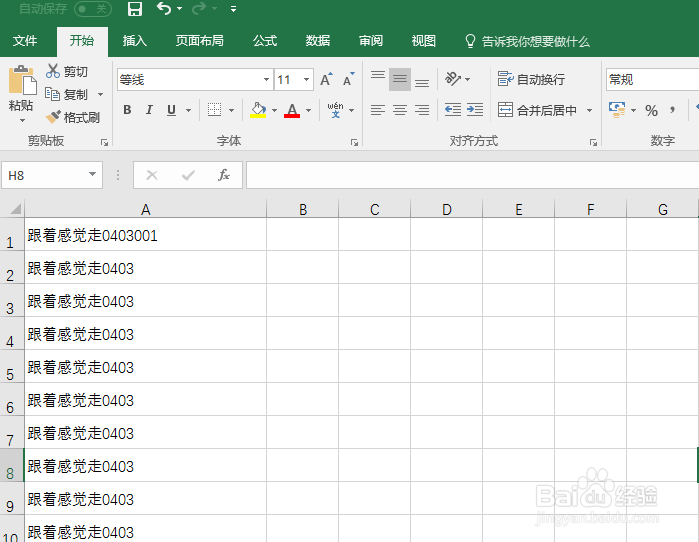The height and width of the screenshot is (542, 699).
Task: Switch to the 审阅 (Review) tab
Action: (371, 41)
